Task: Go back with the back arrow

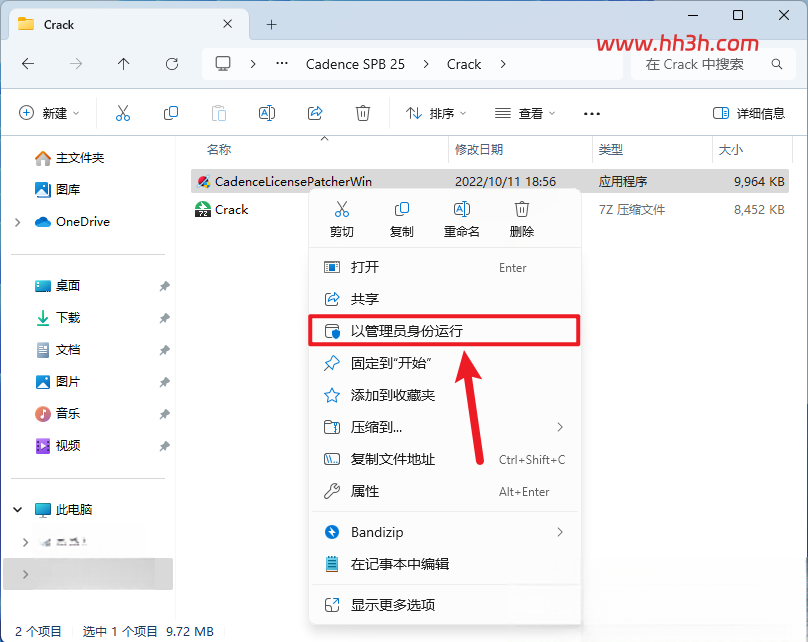Action: [x=28, y=64]
